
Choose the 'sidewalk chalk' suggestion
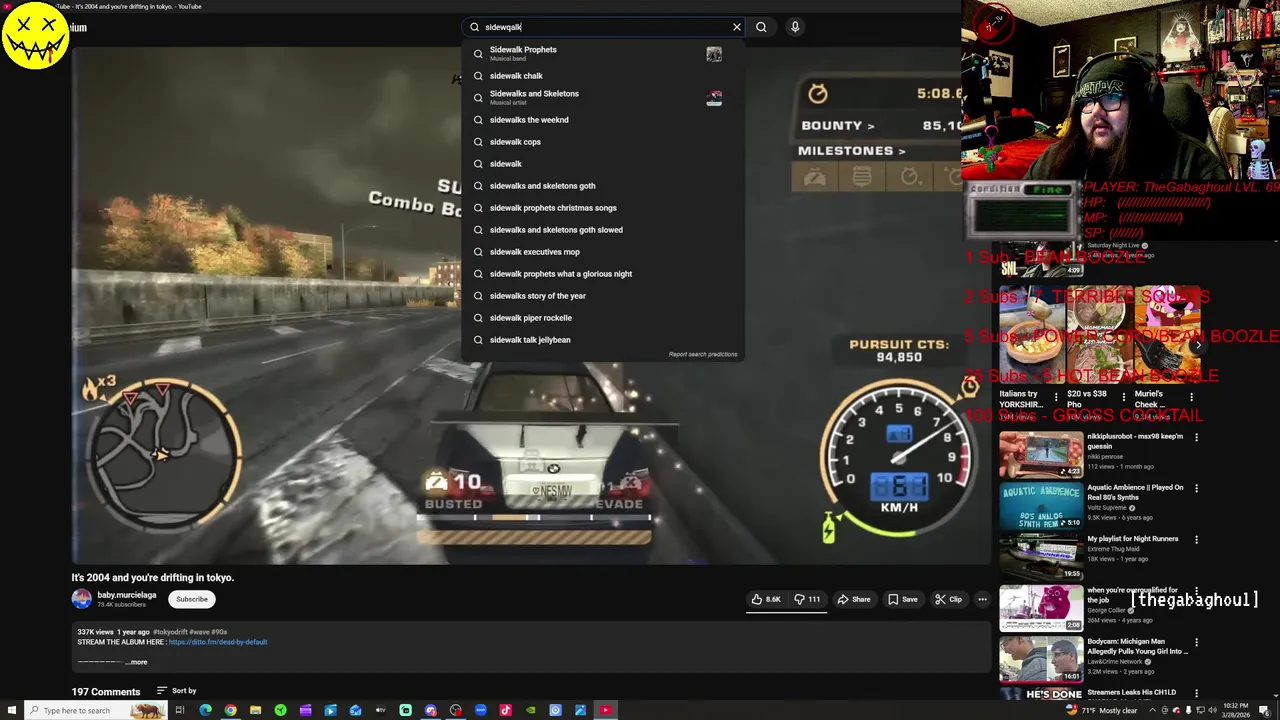click(x=602, y=76)
